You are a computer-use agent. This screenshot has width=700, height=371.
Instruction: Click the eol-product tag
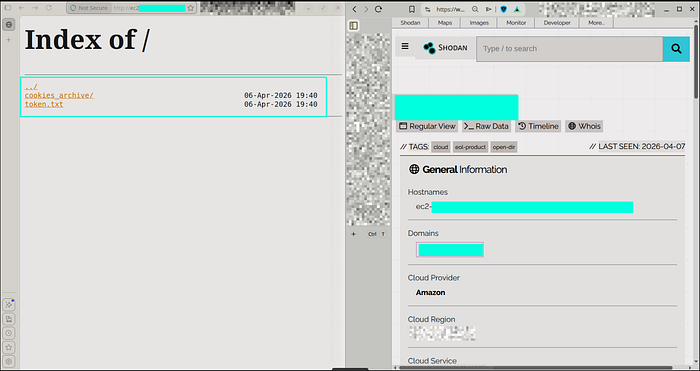click(x=470, y=147)
